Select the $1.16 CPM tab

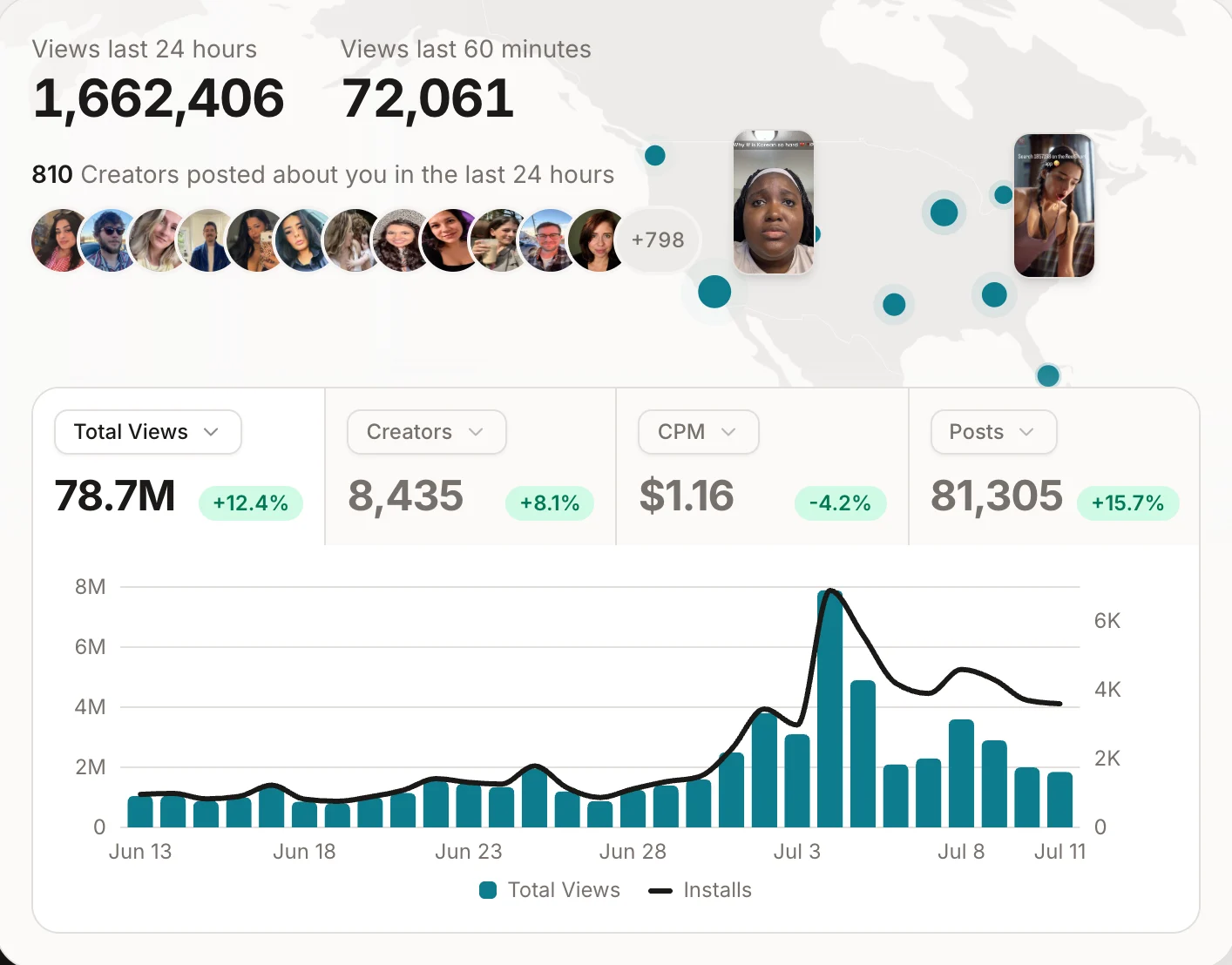tap(762, 467)
